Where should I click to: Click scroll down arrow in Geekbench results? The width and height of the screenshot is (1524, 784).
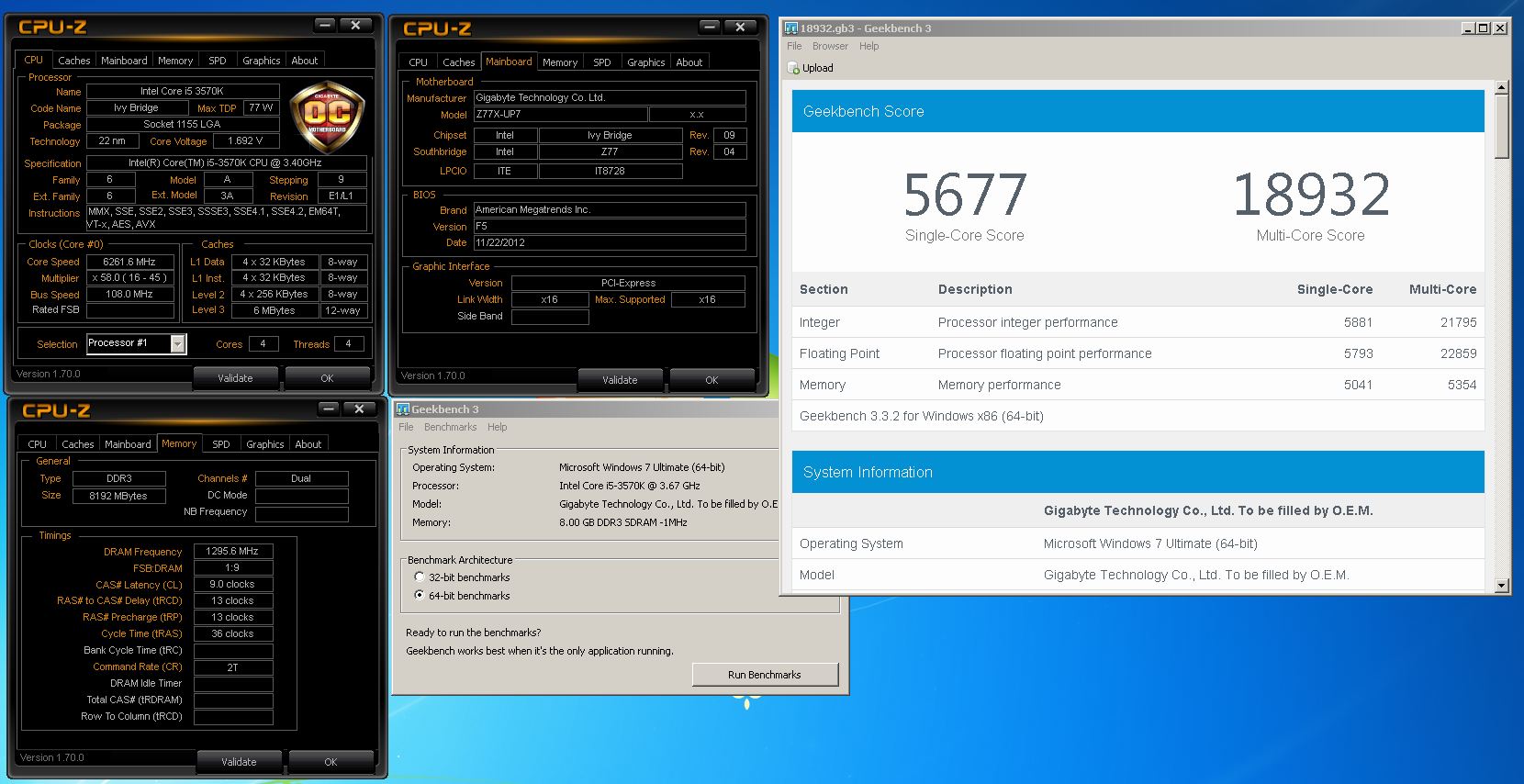(1502, 585)
